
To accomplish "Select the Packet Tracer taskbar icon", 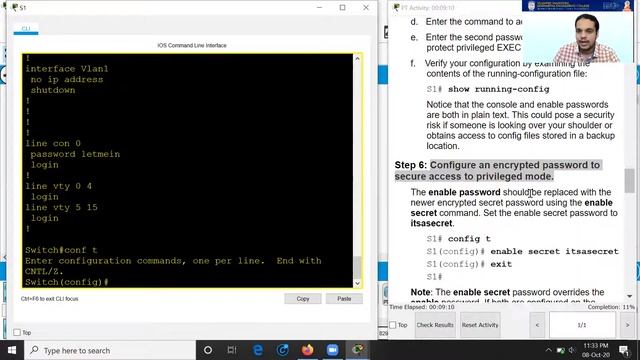I will pyautogui.click(x=358, y=350).
